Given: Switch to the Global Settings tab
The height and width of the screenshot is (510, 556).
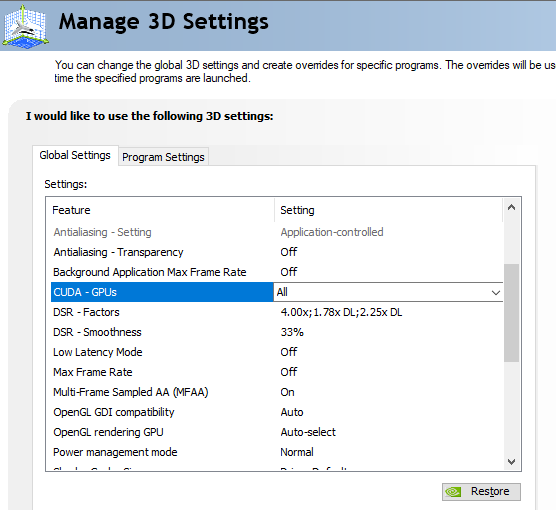Looking at the screenshot, I should pyautogui.click(x=75, y=155).
